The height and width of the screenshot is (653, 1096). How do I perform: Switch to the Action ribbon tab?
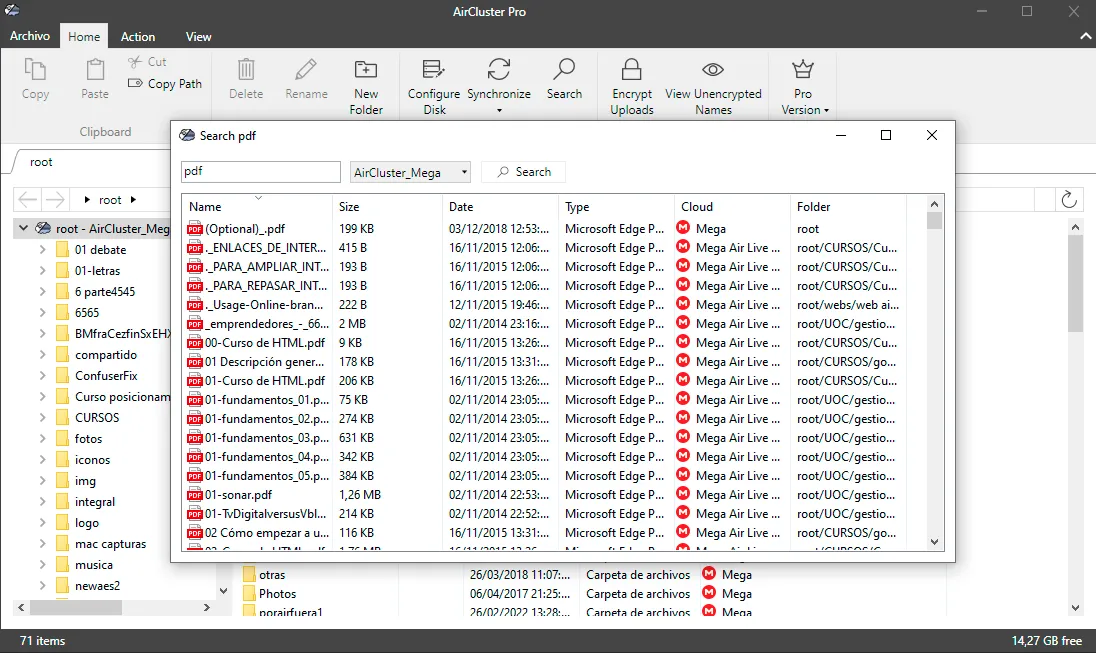138,36
